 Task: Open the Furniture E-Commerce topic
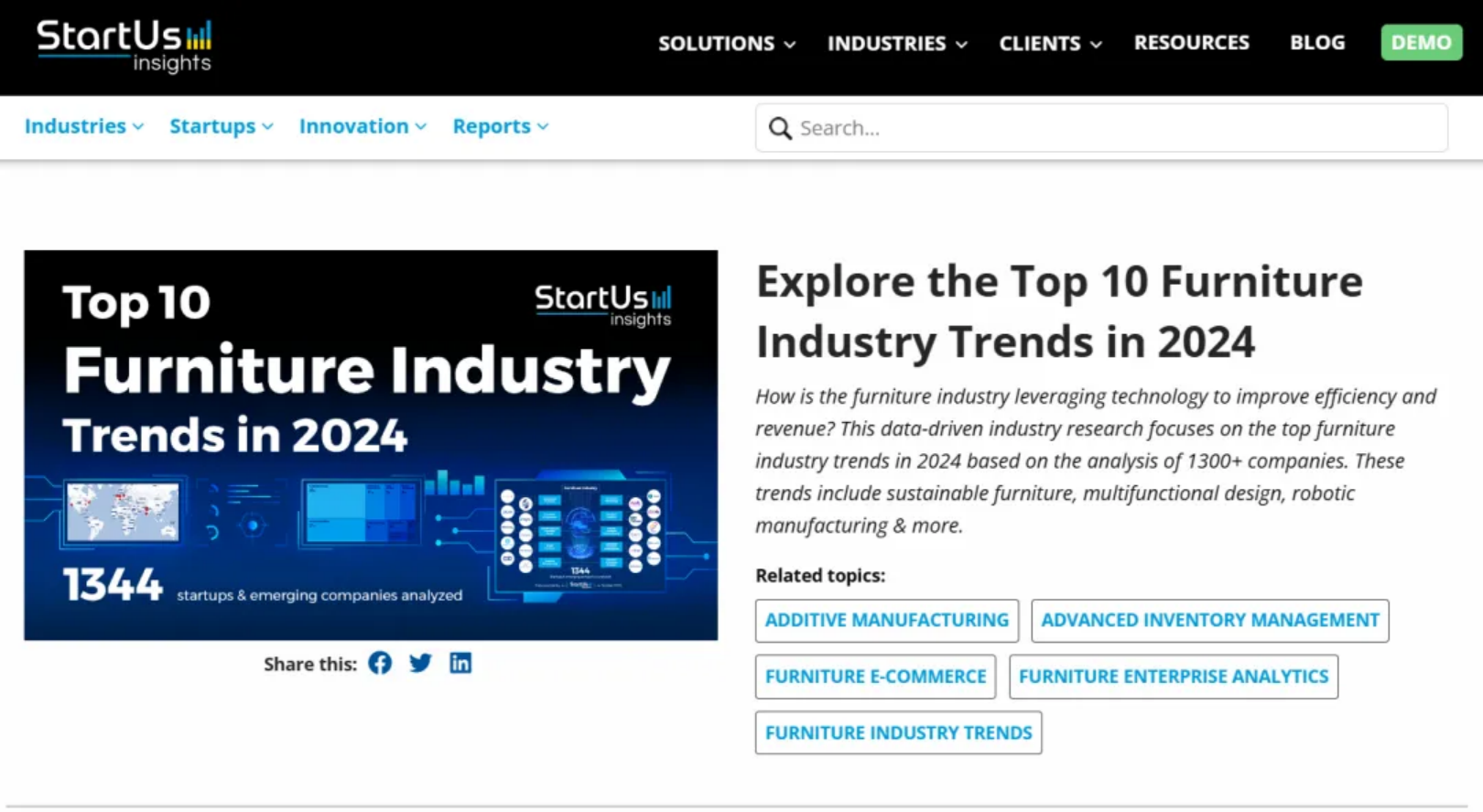pyautogui.click(x=875, y=677)
